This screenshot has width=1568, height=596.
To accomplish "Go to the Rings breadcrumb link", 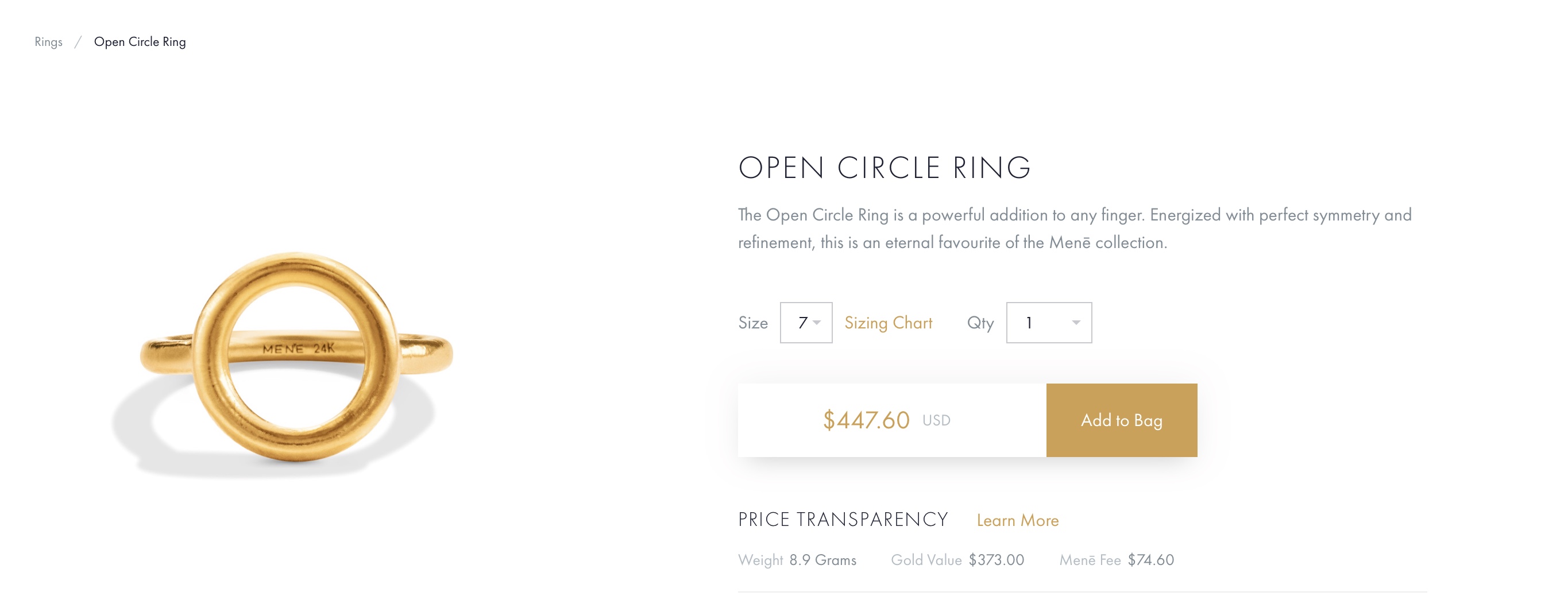I will [x=48, y=42].
